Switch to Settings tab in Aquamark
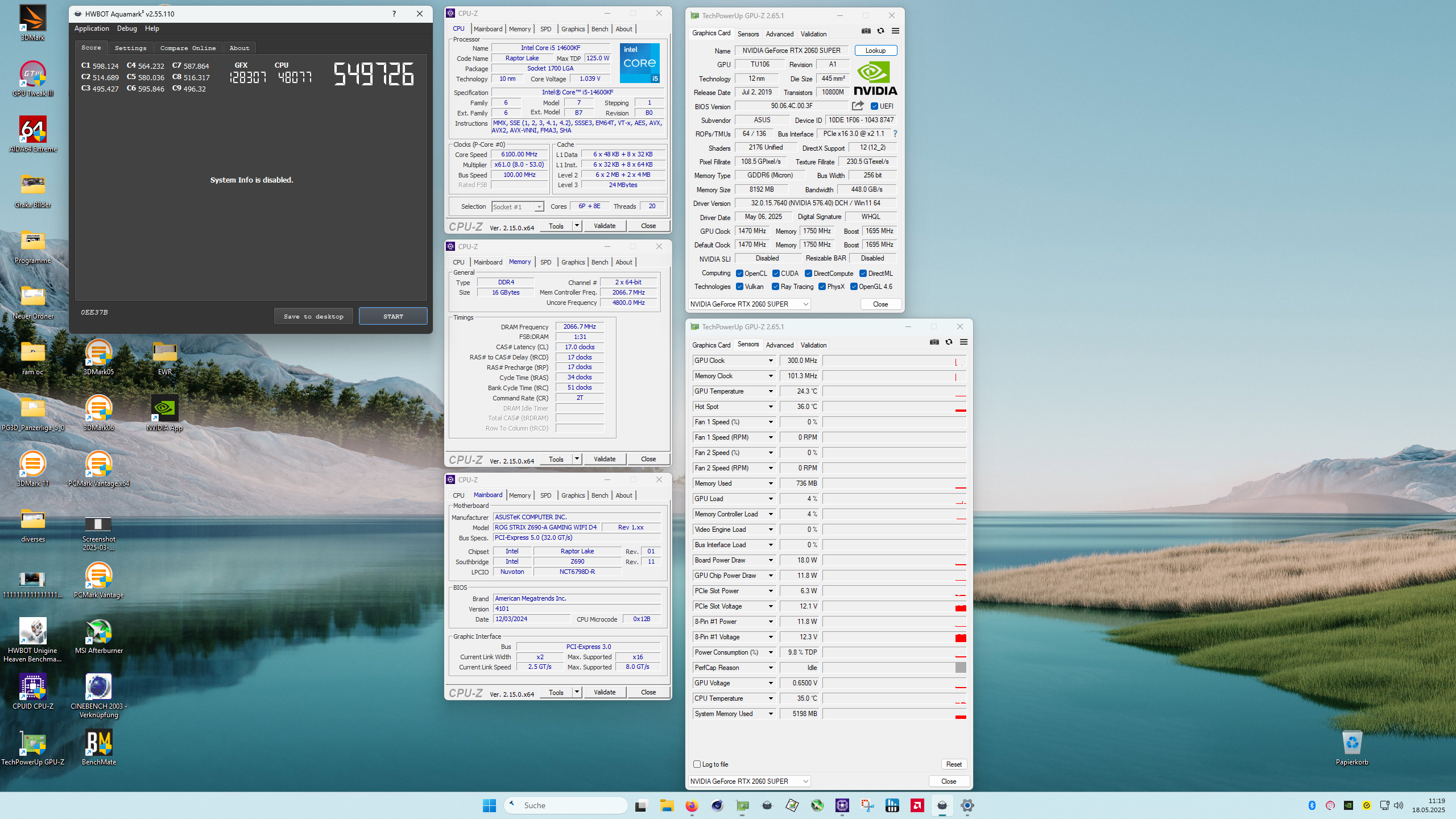Image resolution: width=1456 pixels, height=819 pixels. [x=130, y=48]
